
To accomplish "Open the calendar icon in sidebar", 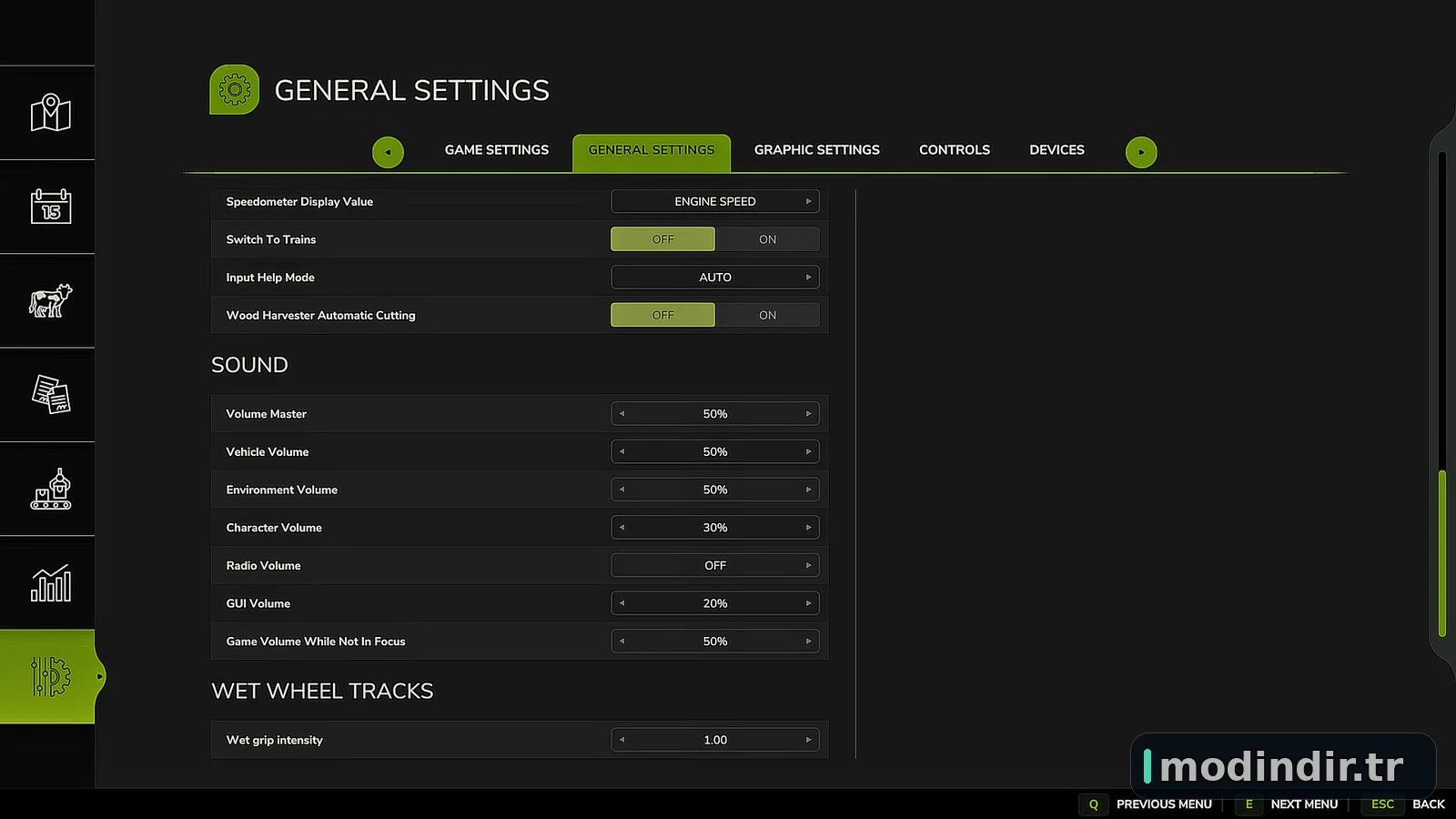I will click(x=50, y=207).
